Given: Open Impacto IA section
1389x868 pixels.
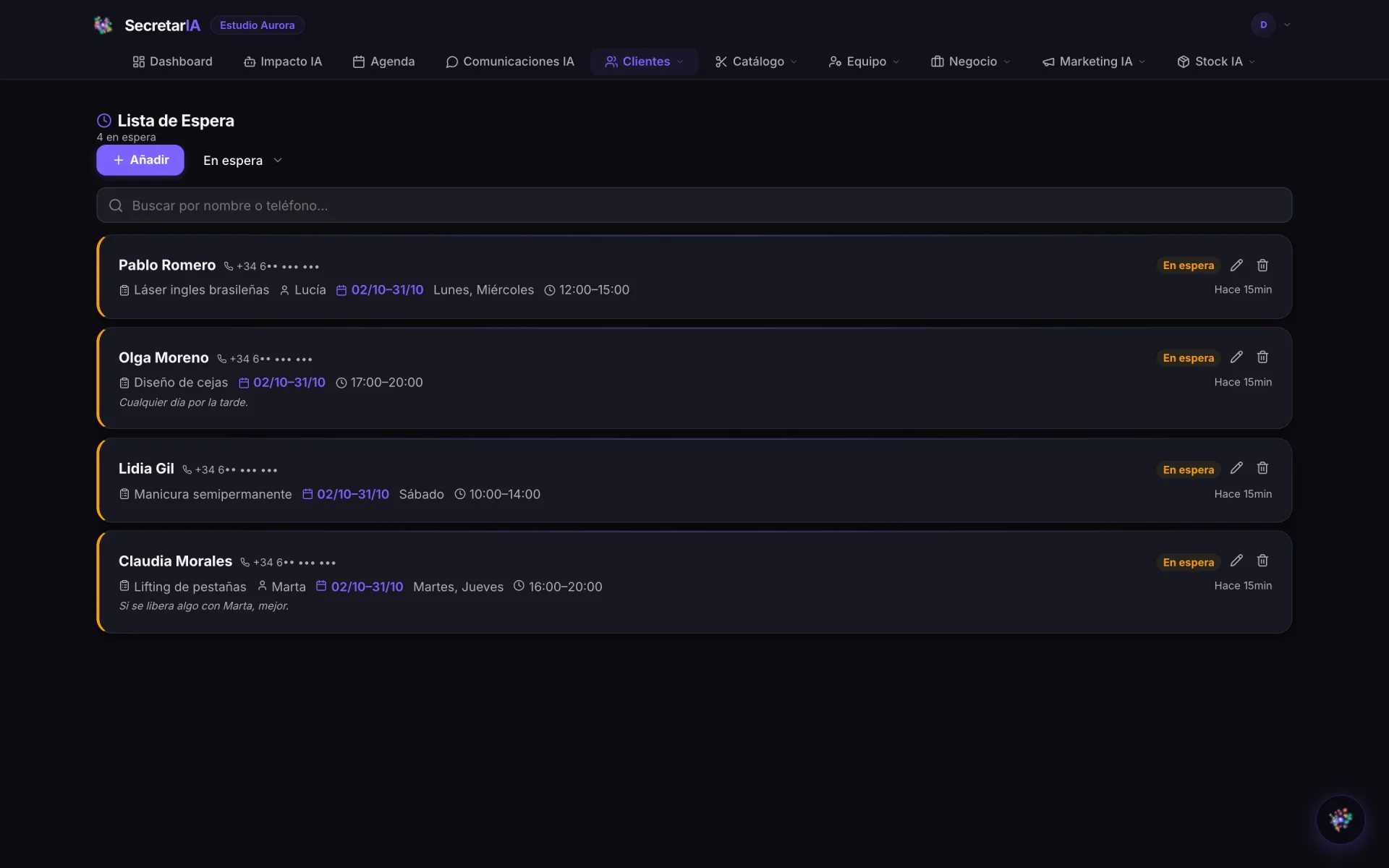Looking at the screenshot, I should point(283,61).
